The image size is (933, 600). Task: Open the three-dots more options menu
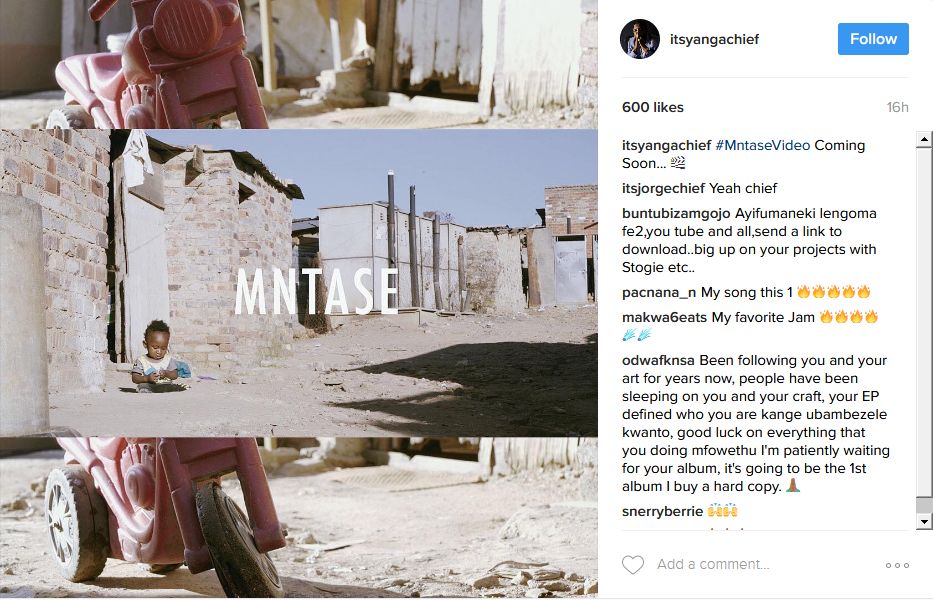tap(897, 565)
